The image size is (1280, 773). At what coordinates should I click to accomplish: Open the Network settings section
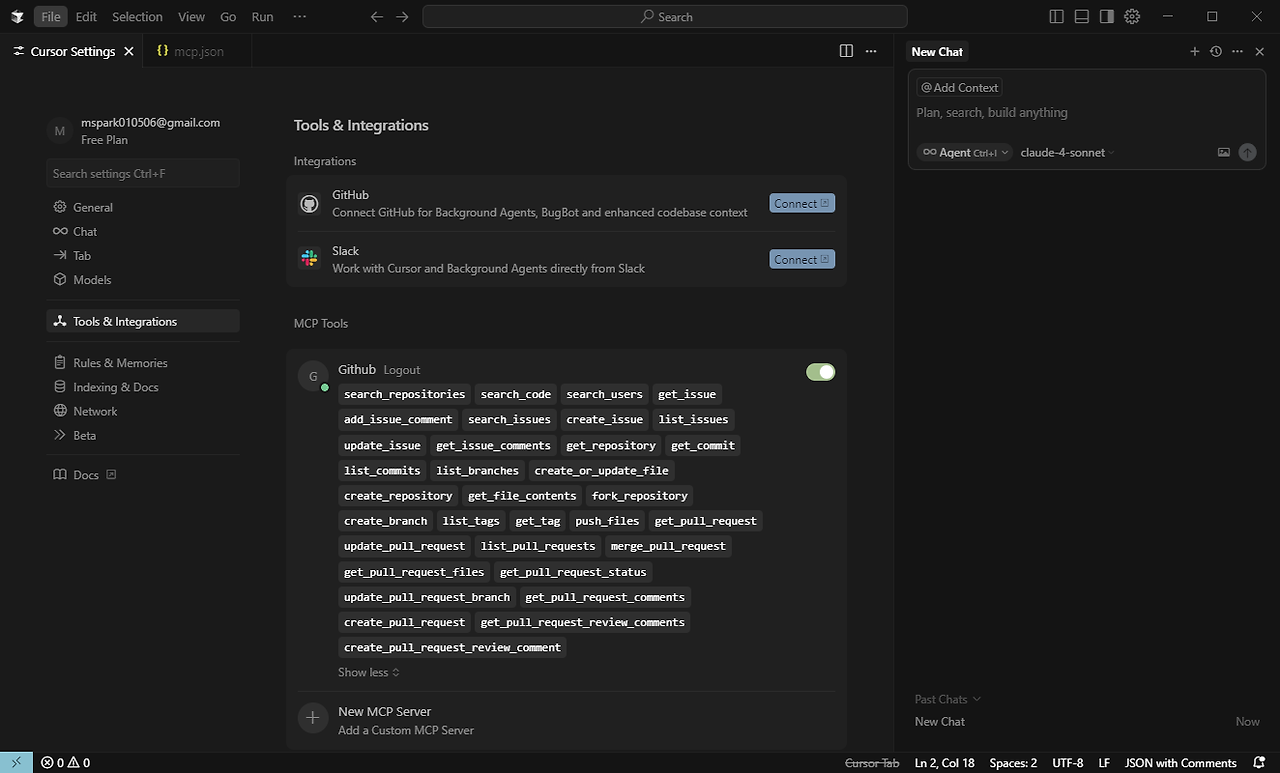point(142,411)
